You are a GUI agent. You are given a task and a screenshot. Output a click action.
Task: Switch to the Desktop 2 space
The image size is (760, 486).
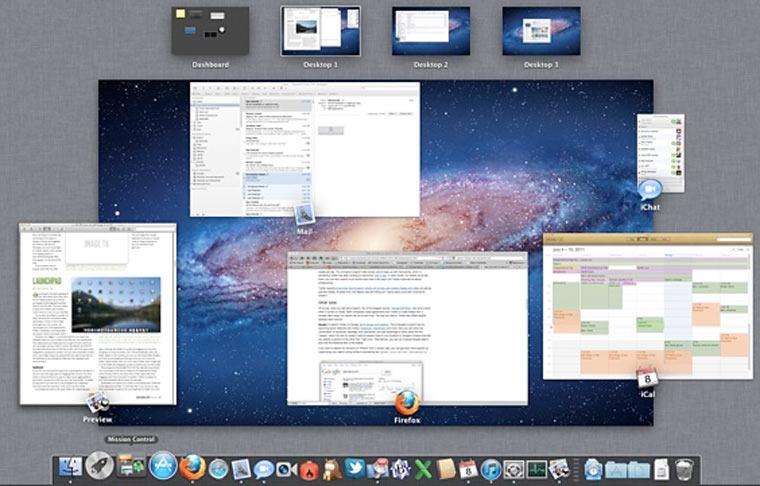click(x=431, y=31)
